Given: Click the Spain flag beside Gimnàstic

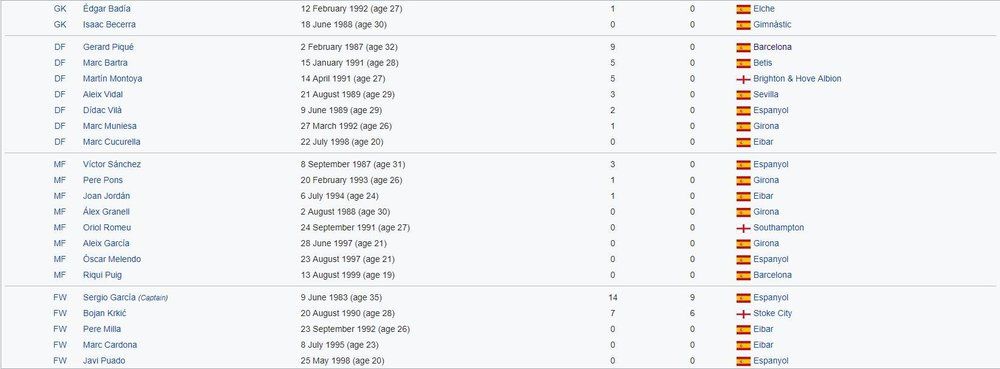Looking at the screenshot, I should point(743,25).
